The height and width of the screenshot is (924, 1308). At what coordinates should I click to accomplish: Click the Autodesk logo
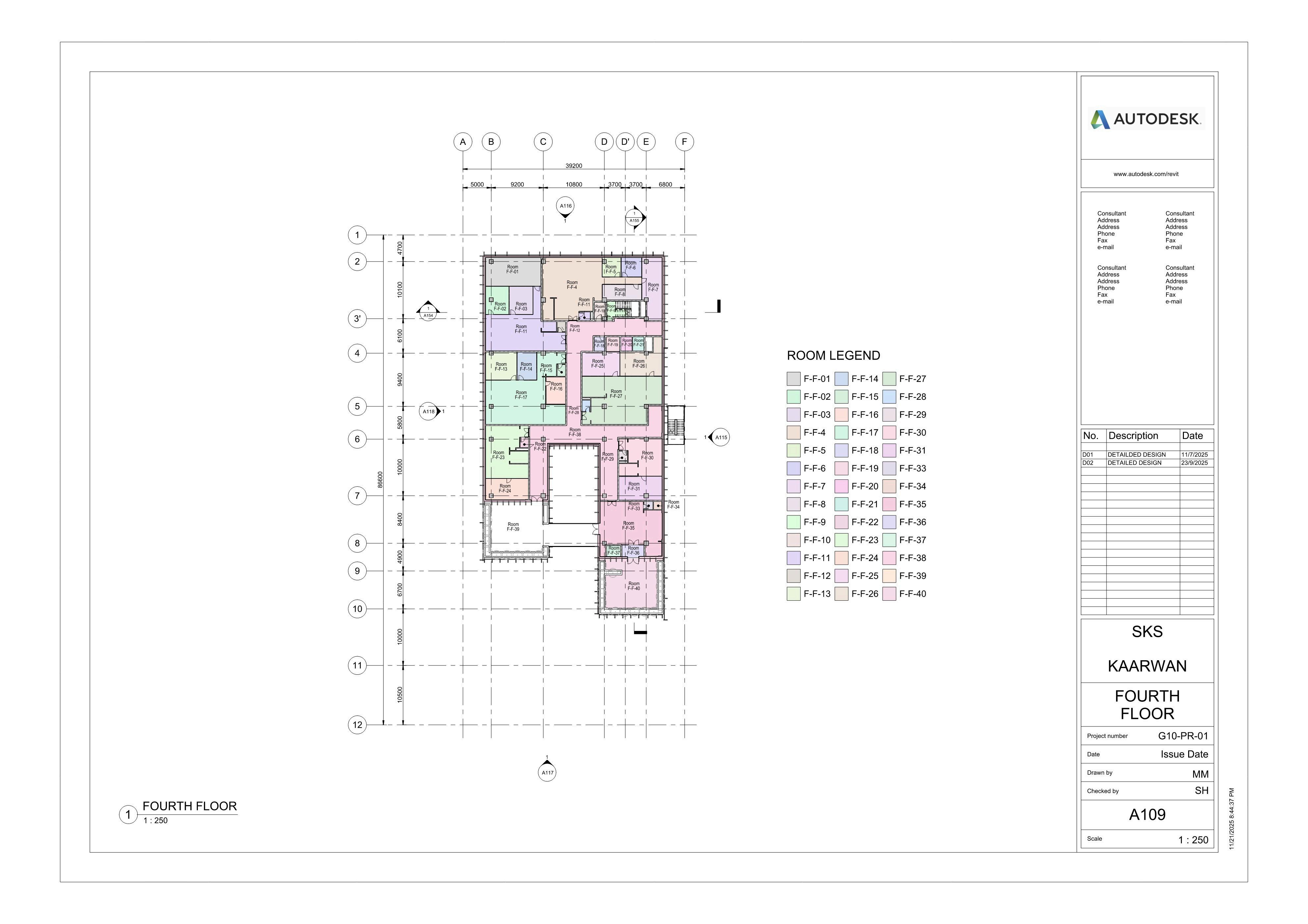click(x=1146, y=119)
